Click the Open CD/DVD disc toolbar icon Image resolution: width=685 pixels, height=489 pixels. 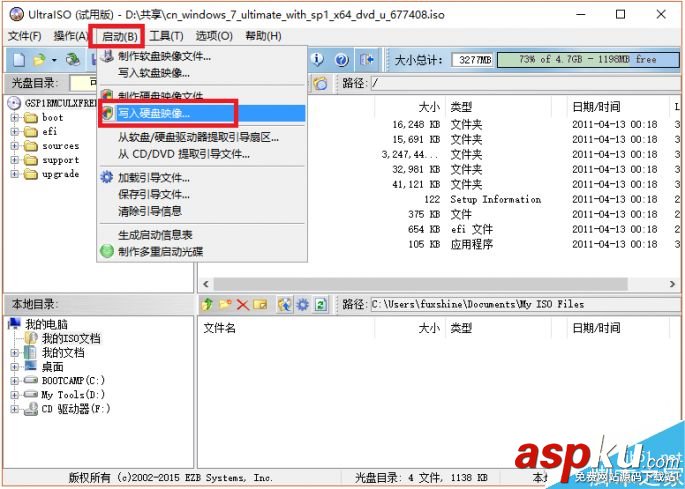click(x=73, y=60)
